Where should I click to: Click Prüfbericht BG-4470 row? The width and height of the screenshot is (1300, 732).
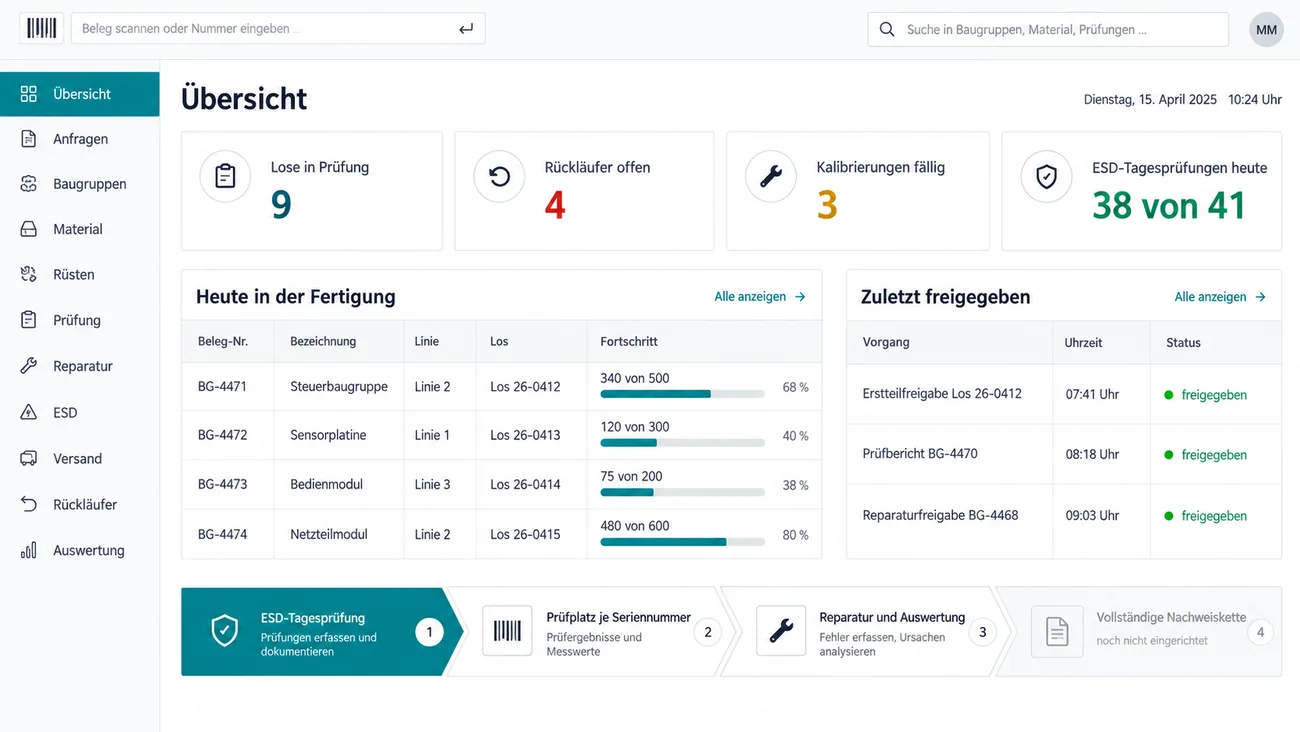click(1064, 454)
